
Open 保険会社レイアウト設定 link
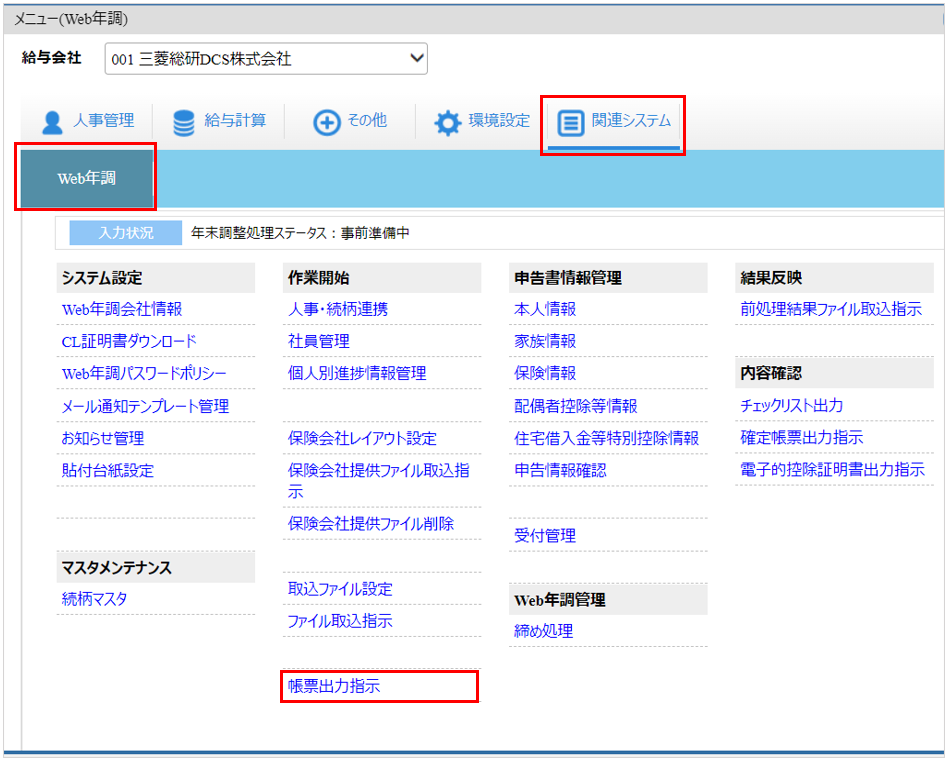tap(362, 438)
